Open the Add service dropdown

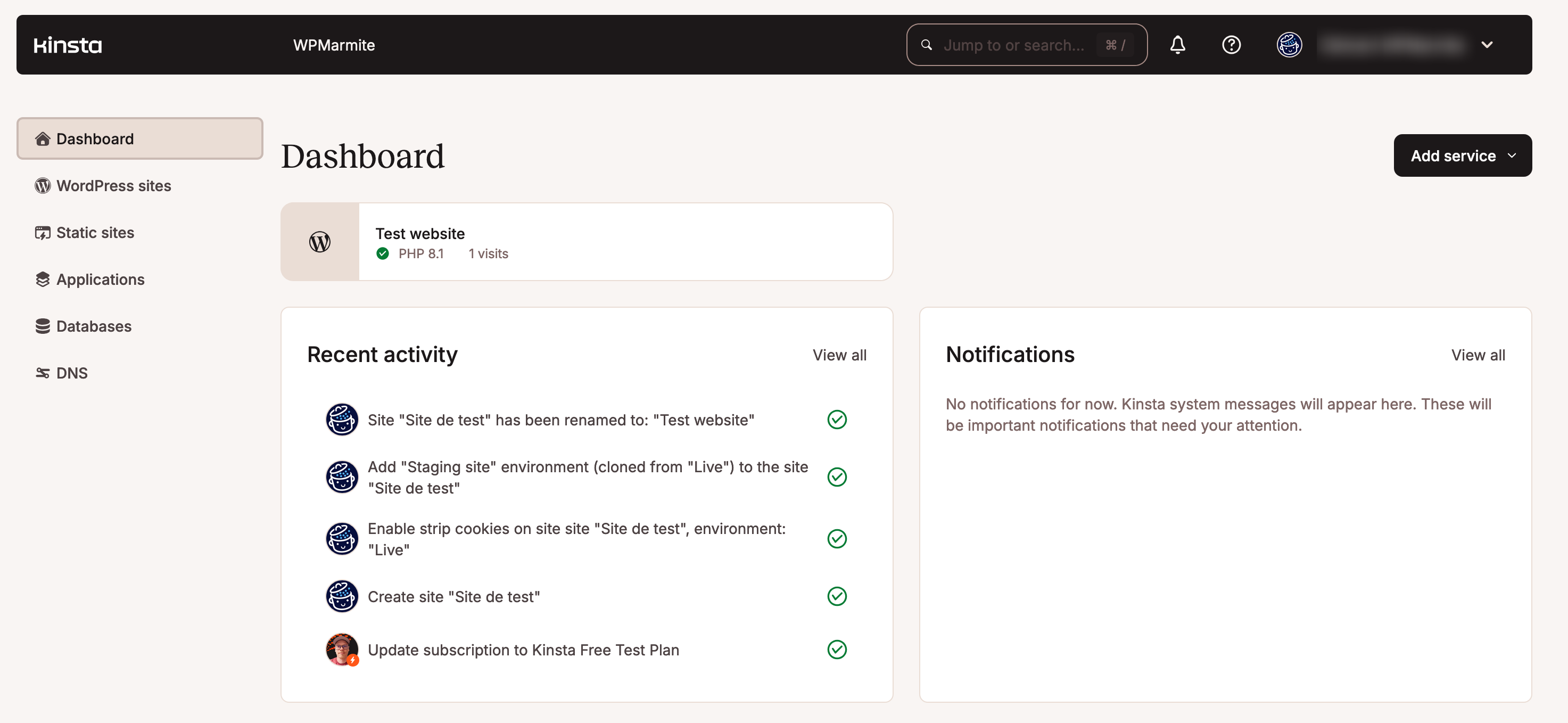coord(1463,156)
